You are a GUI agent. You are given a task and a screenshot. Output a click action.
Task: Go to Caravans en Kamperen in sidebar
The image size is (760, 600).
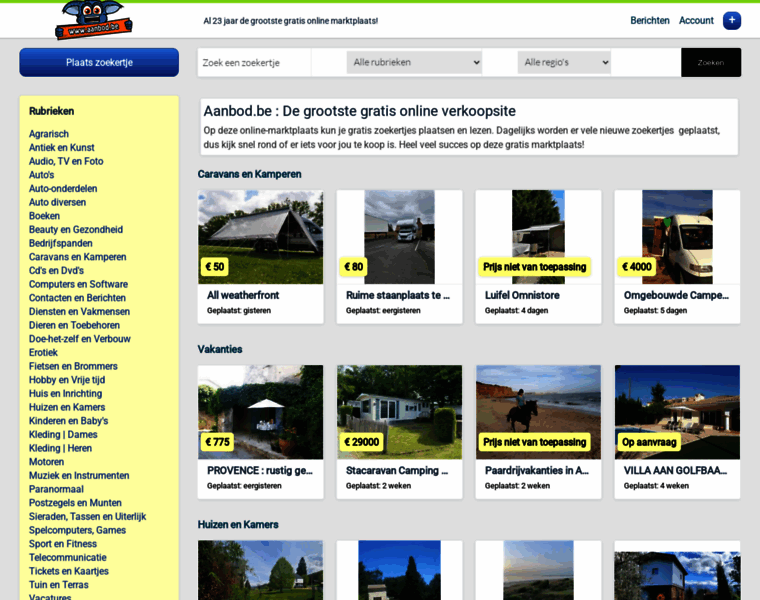pyautogui.click(x=78, y=257)
